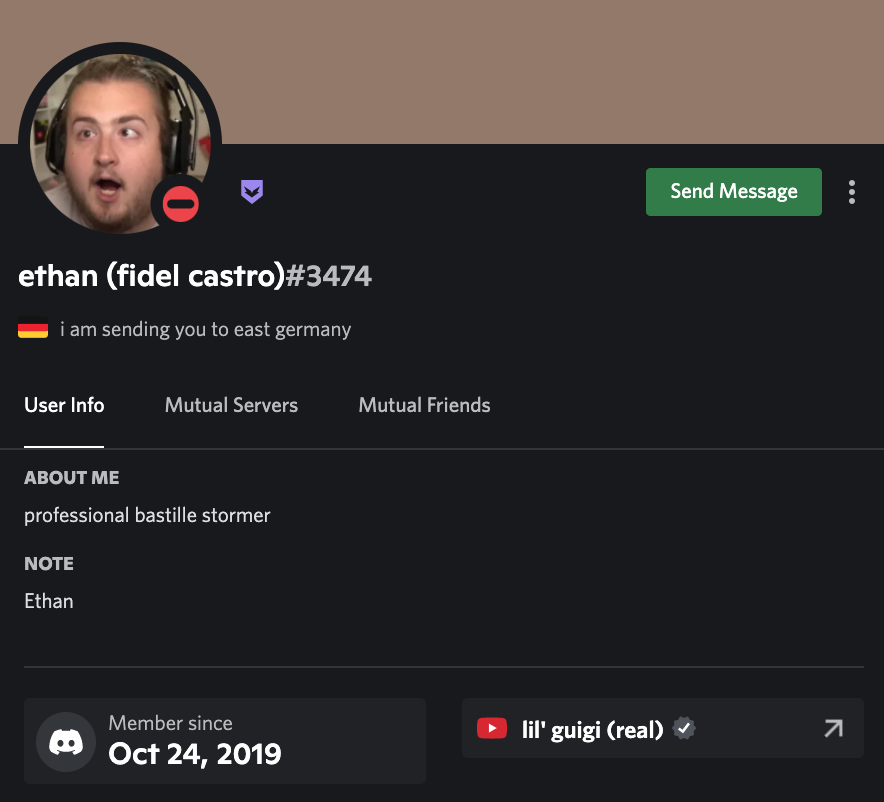Click the red Do Not Disturb status icon

[181, 205]
